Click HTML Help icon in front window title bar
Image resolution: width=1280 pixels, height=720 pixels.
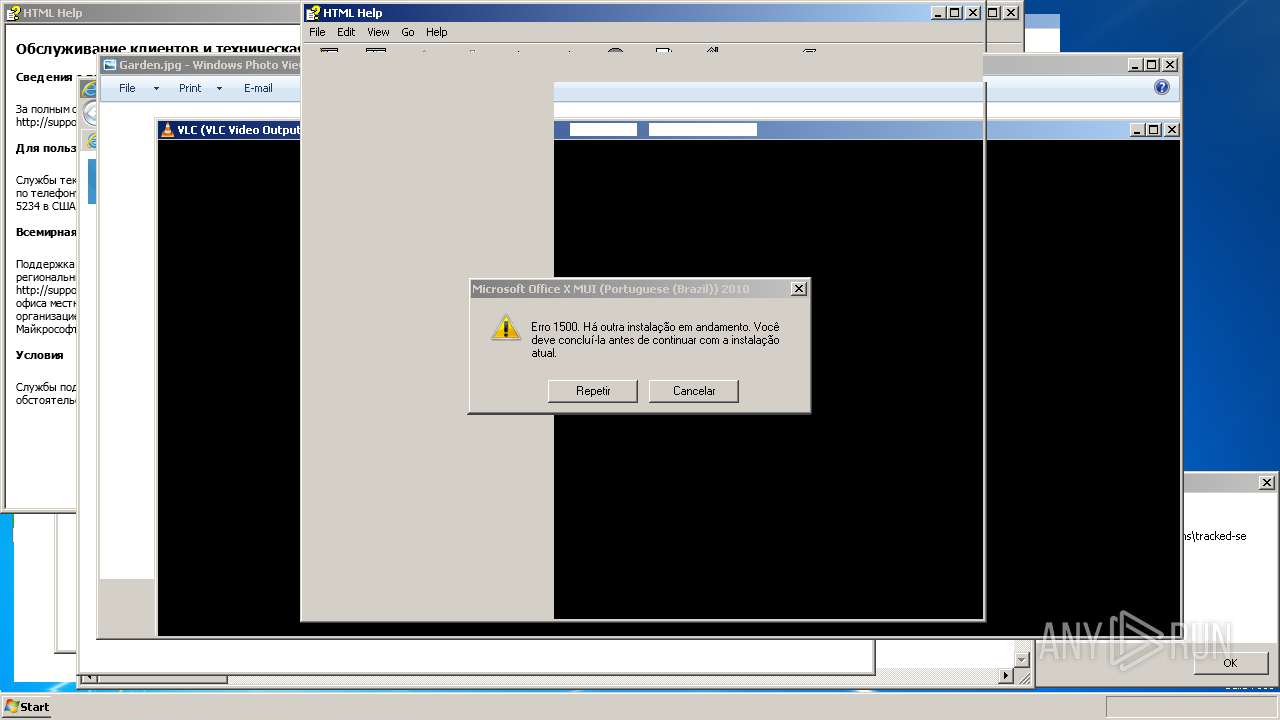[x=313, y=13]
